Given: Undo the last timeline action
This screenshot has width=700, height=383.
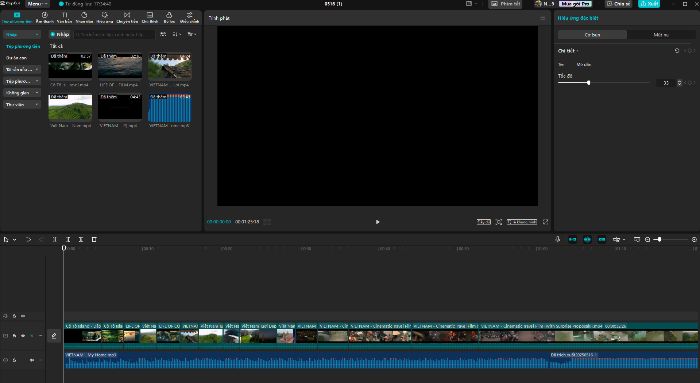Looking at the screenshot, I should (28, 240).
